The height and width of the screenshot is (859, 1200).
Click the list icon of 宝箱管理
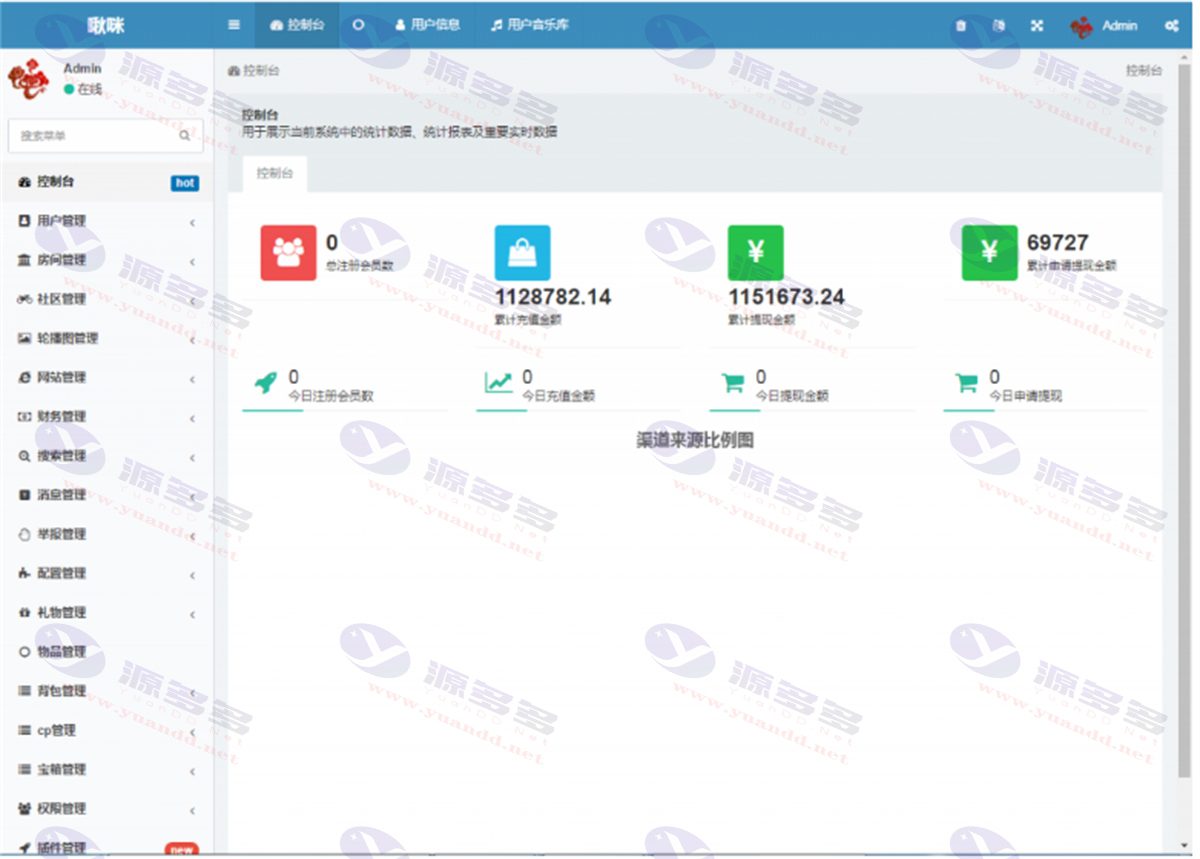click(25, 769)
